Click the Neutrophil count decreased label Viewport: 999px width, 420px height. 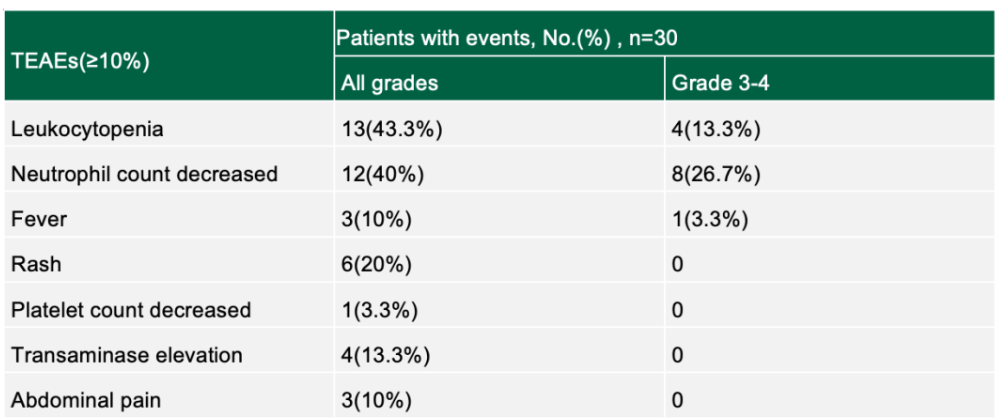pos(144,174)
